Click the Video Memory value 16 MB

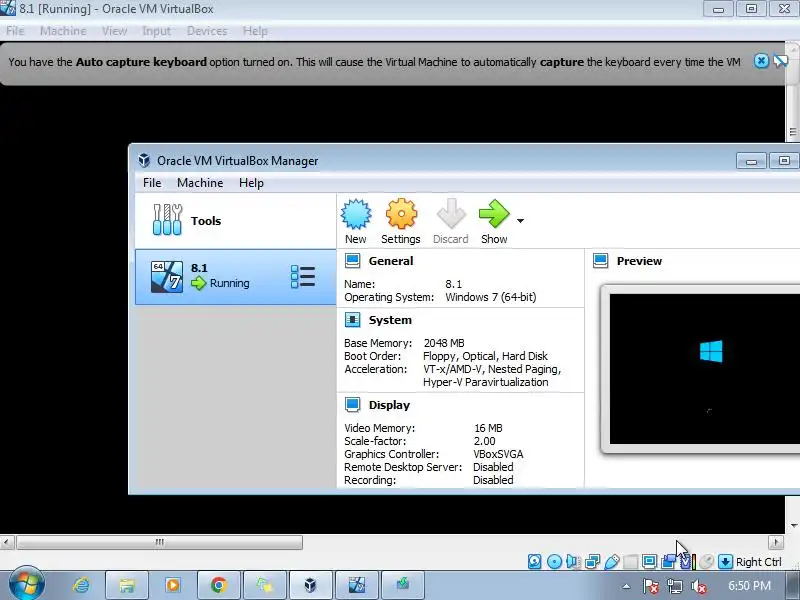point(488,428)
